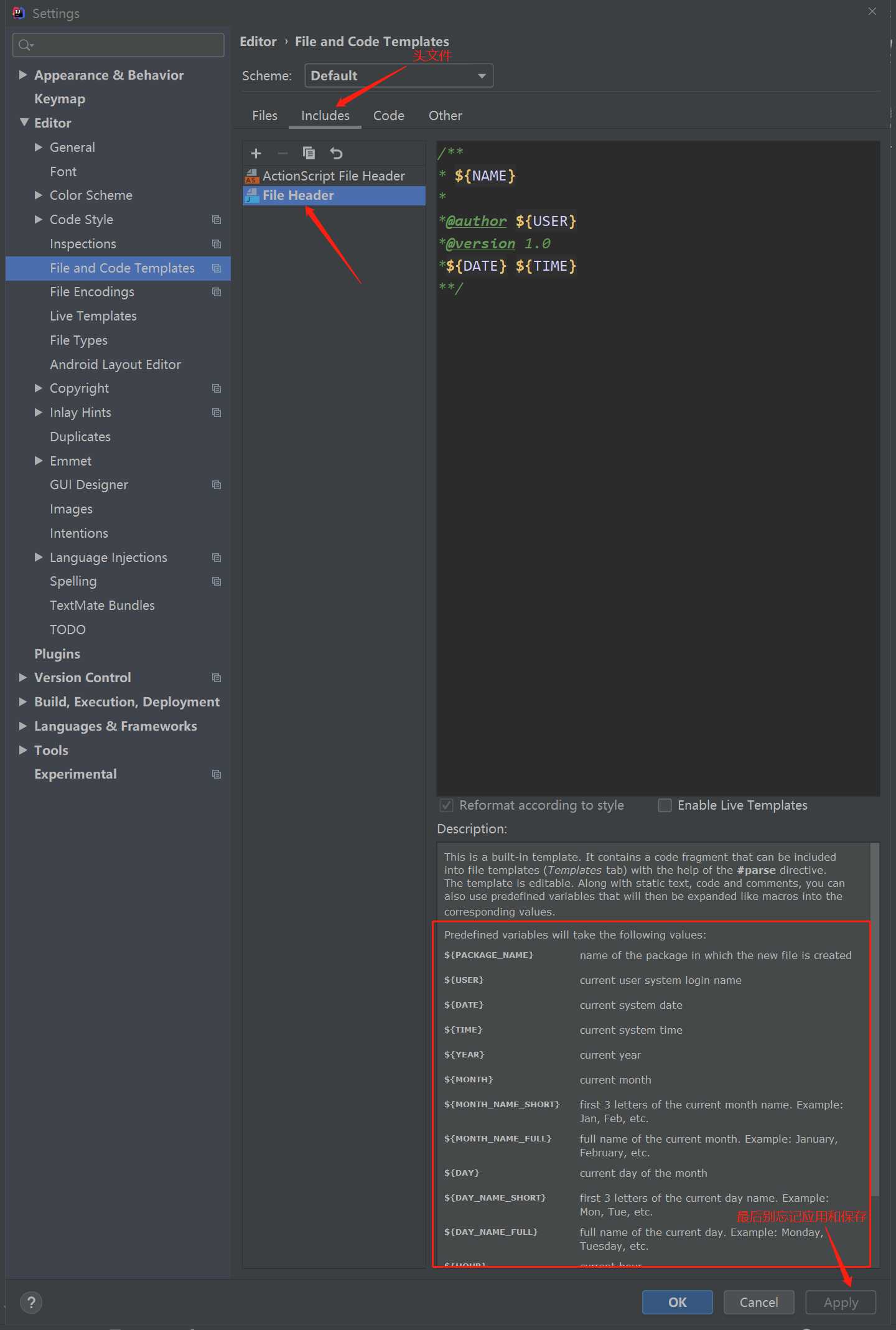Click the Apply button
The width and height of the screenshot is (896, 1330).
(x=841, y=1302)
